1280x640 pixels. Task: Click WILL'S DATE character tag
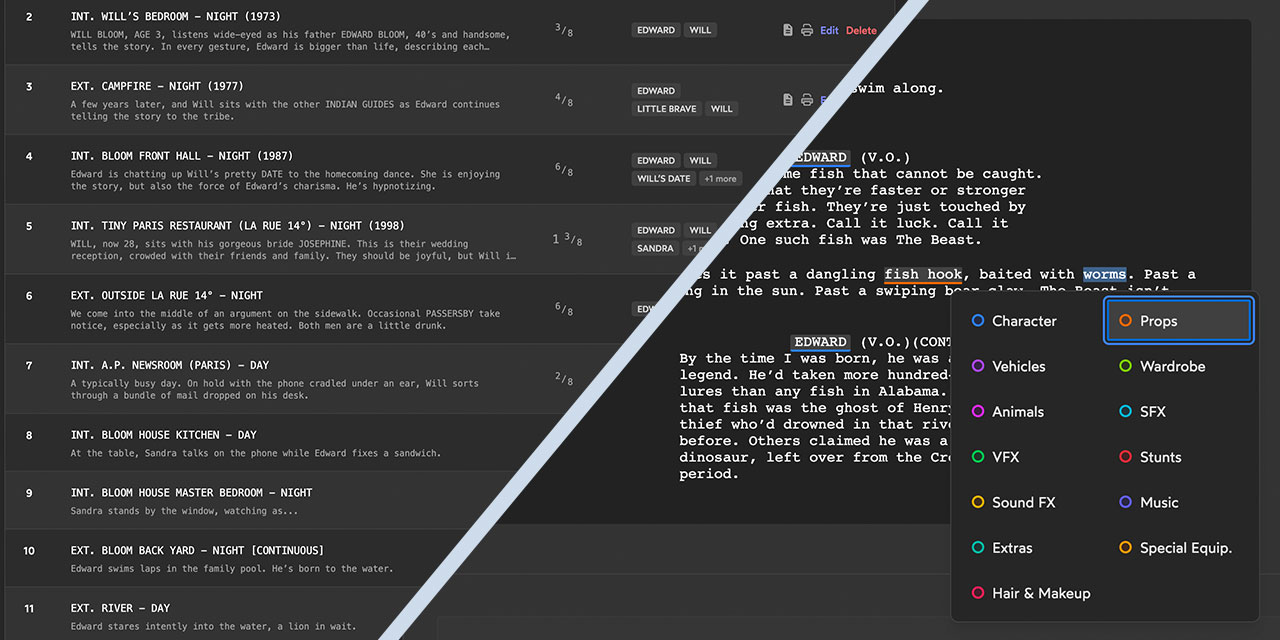(664, 179)
